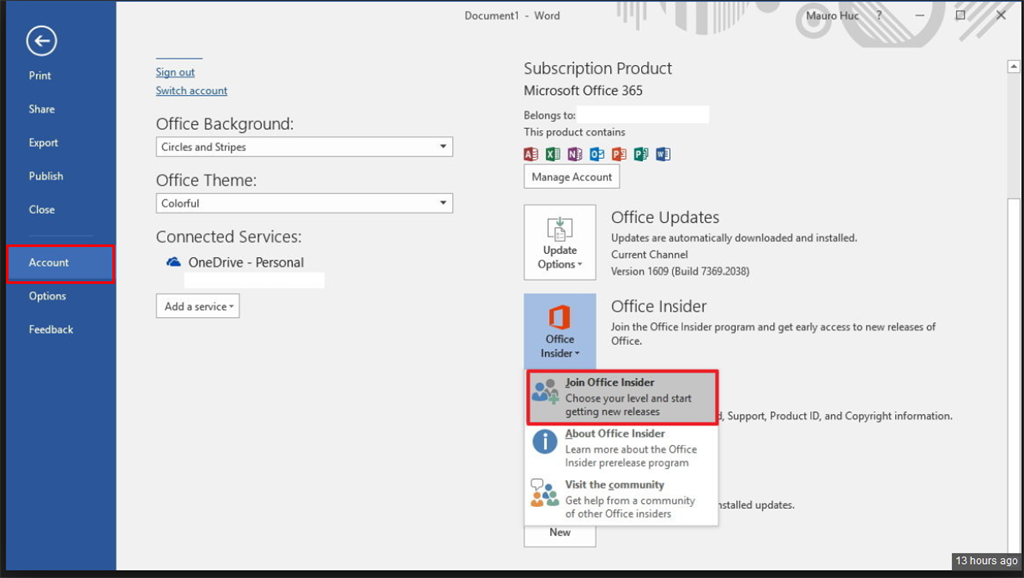Click the Word icon in product list
1024x578 pixels.
pyautogui.click(x=663, y=154)
